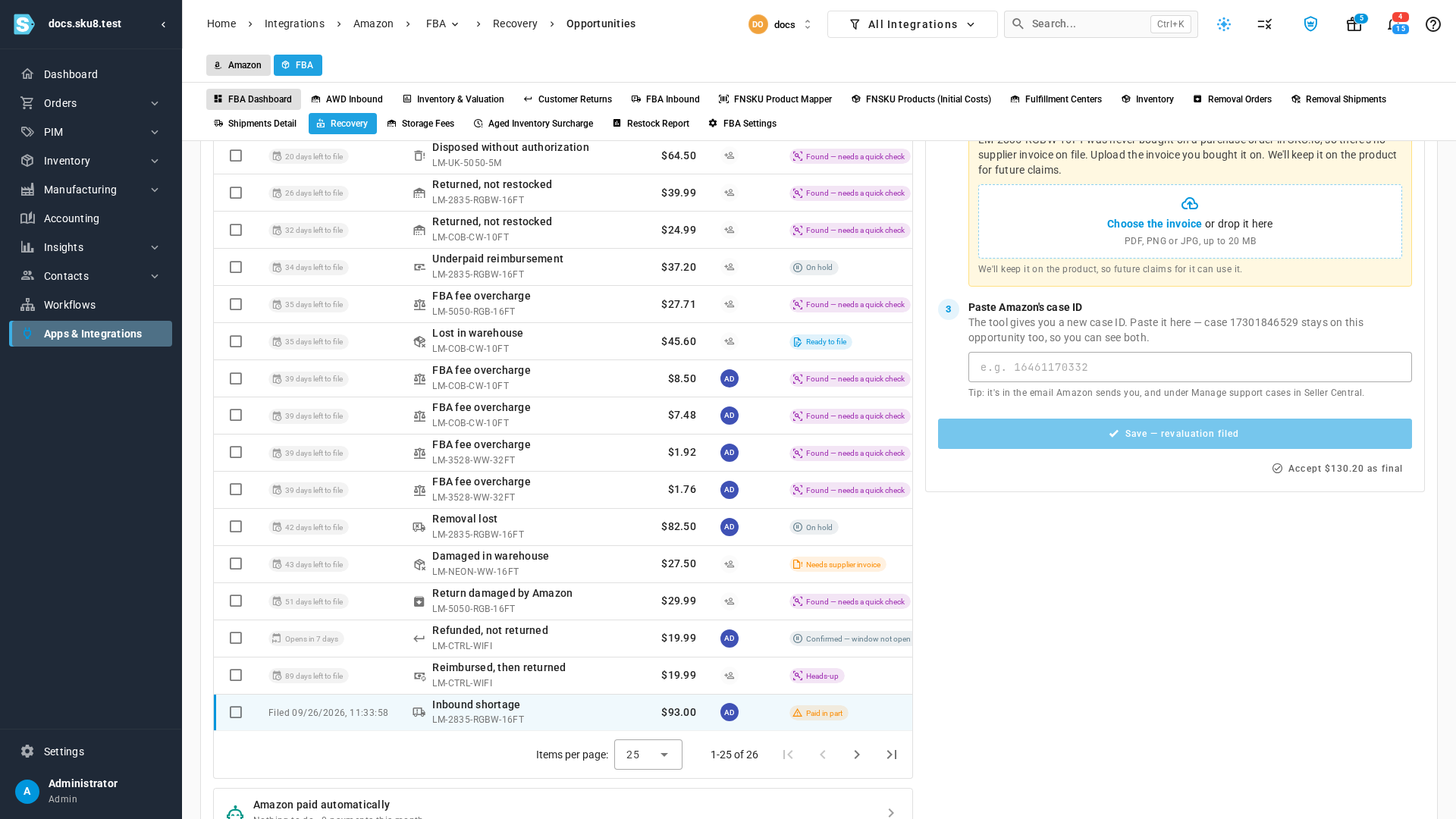Tick the Lost in warehouse row checkbox

click(x=236, y=341)
